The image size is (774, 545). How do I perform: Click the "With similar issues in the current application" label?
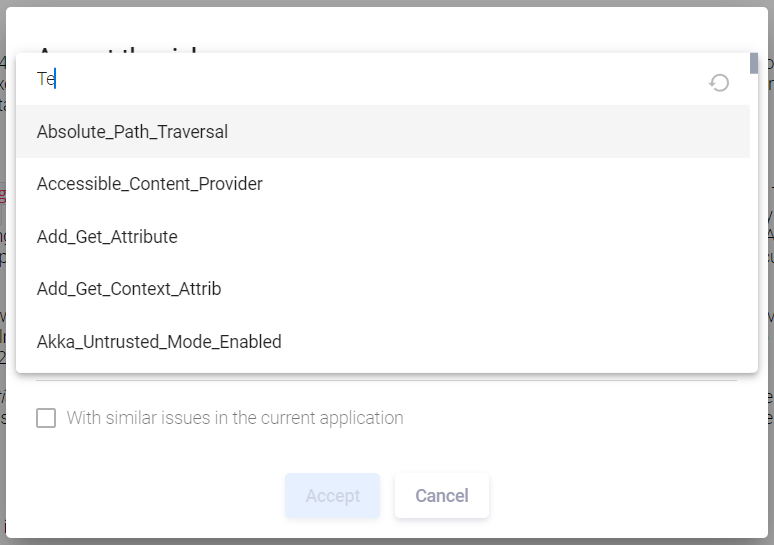[x=235, y=418]
